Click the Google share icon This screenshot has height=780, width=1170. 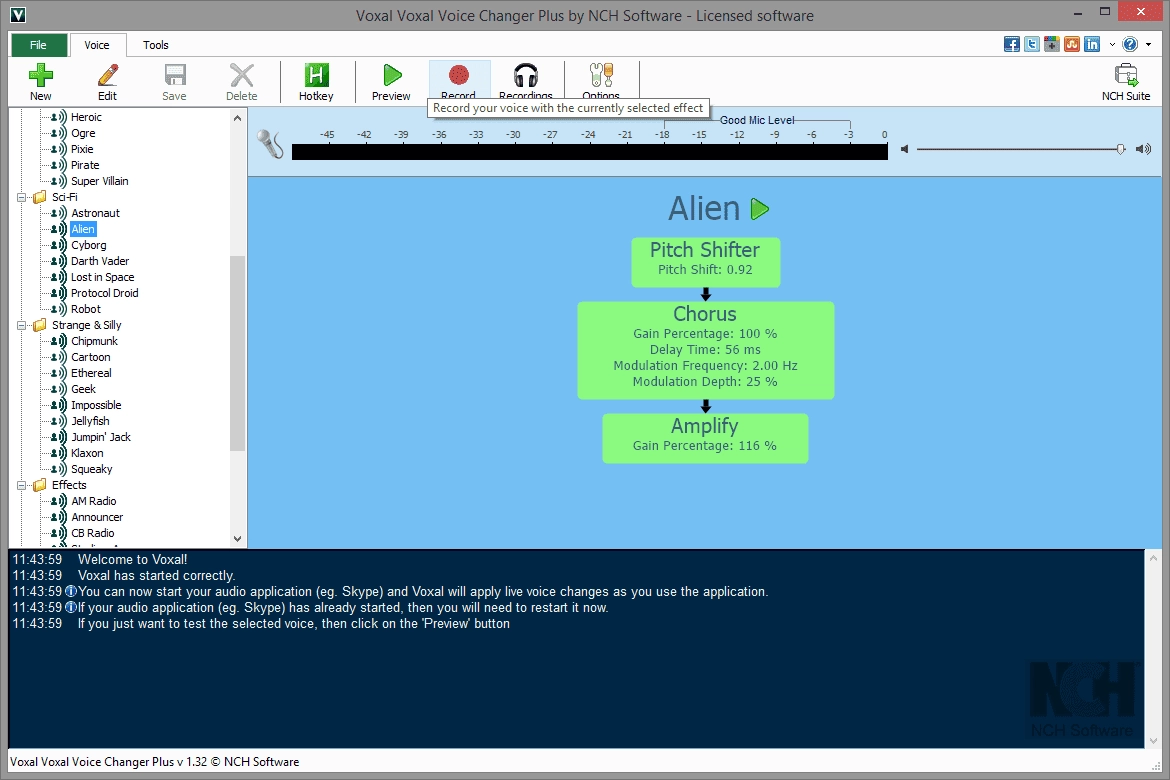(x=1052, y=44)
